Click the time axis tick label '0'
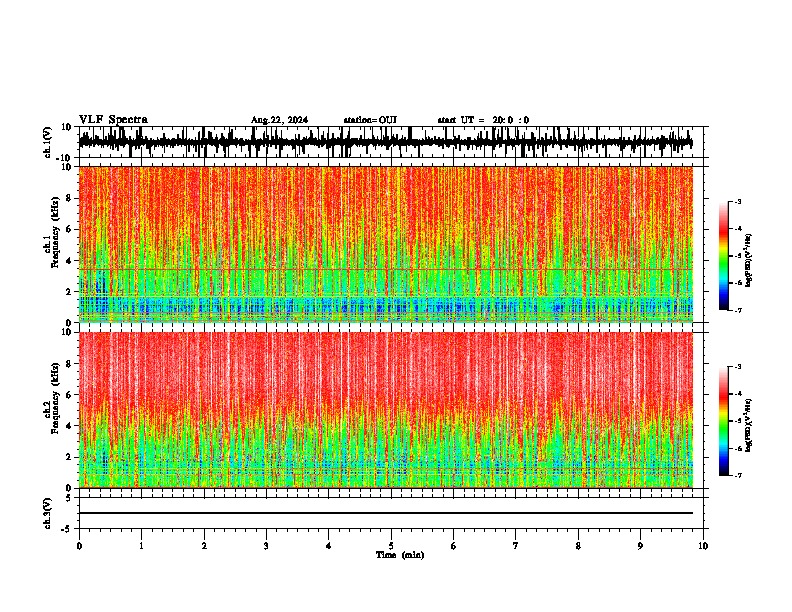This screenshot has width=792, height=612. coord(79,546)
